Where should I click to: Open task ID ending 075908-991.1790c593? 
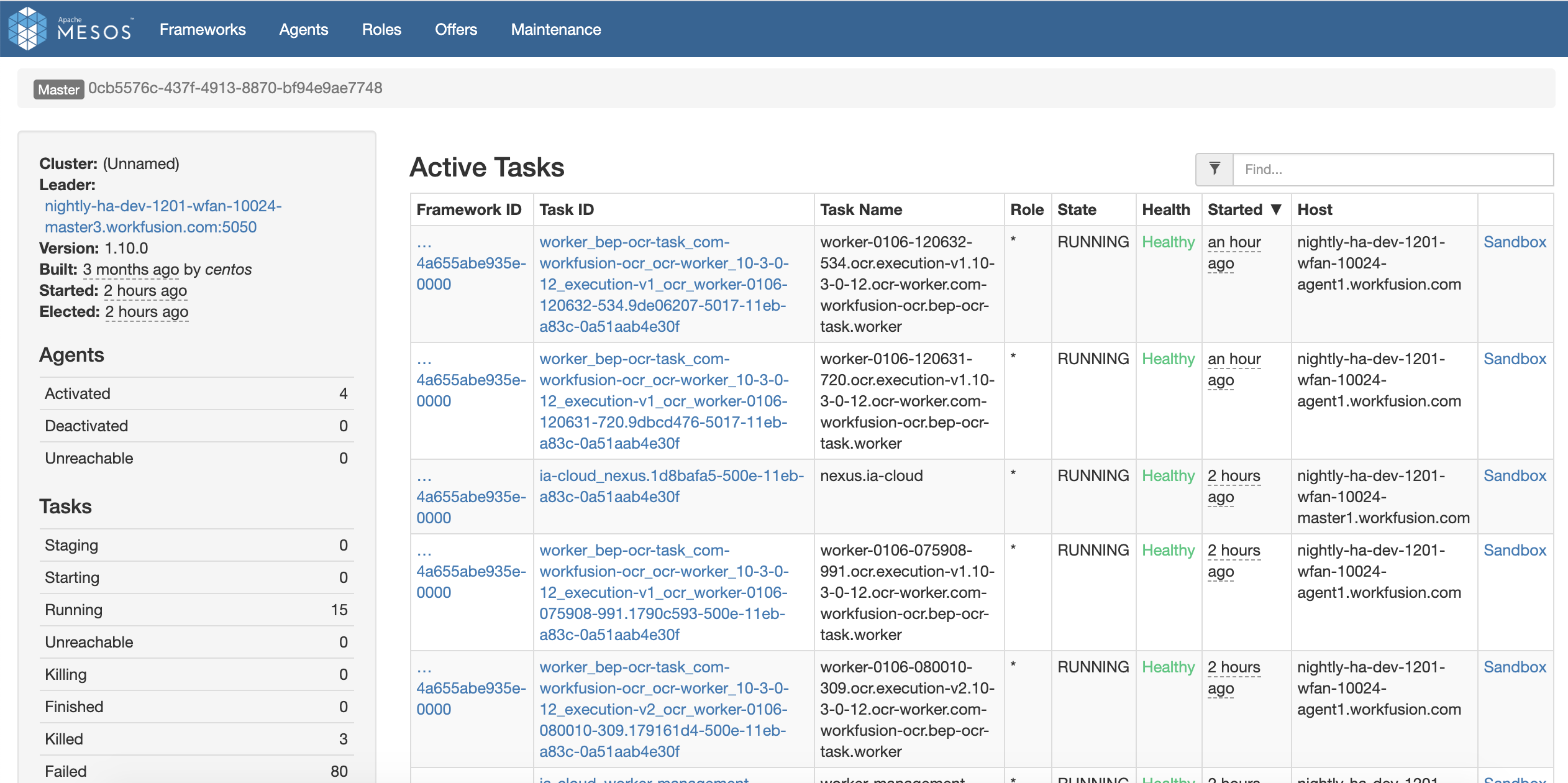point(664,592)
